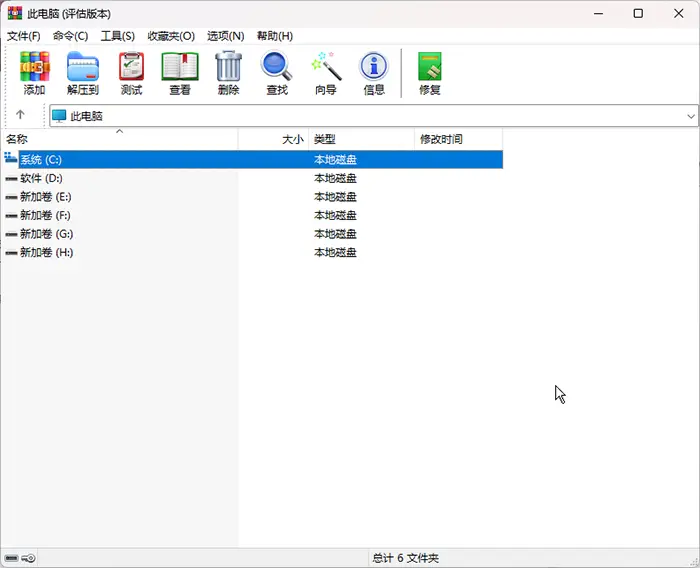700x568 pixels.
Task: Open the 收藏夹(O) menu
Action: tap(171, 36)
